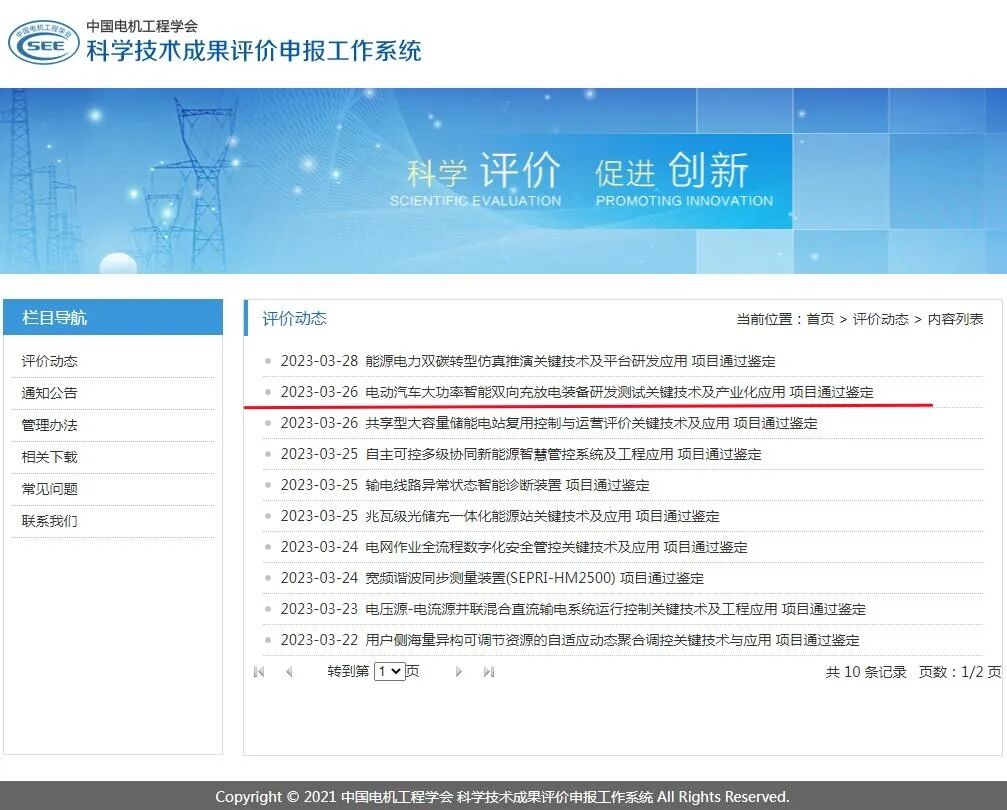Open 管理办法 from the sidebar
The height and width of the screenshot is (810, 1007).
48,424
